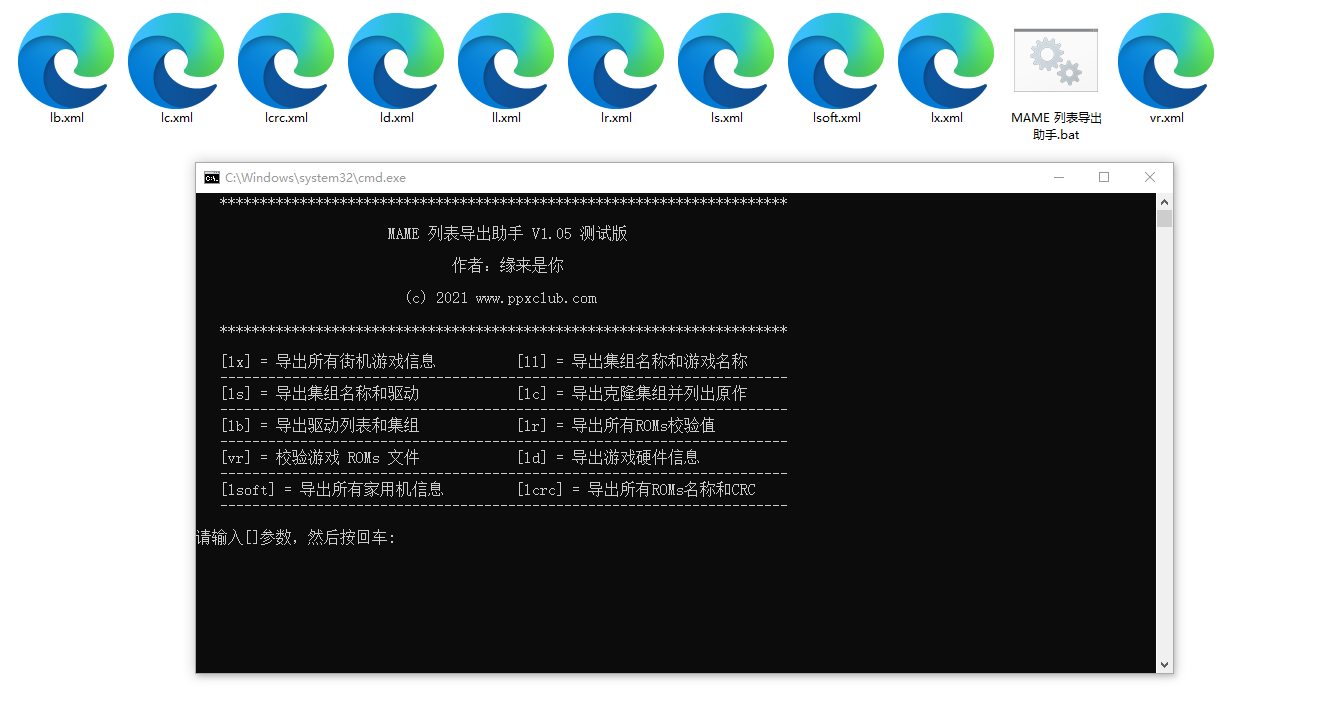Click the lcrc.xml filename label
The height and width of the screenshot is (702, 1328).
pos(286,118)
